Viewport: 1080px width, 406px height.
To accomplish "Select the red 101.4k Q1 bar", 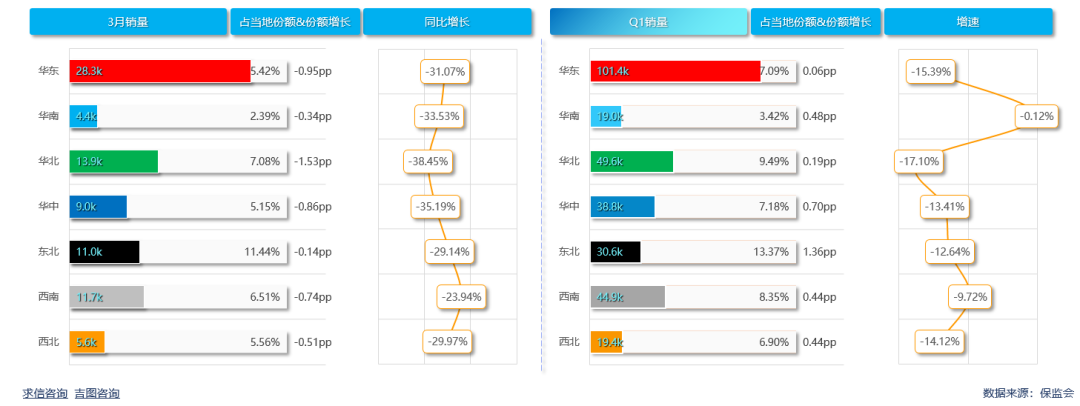I will [x=675, y=71].
